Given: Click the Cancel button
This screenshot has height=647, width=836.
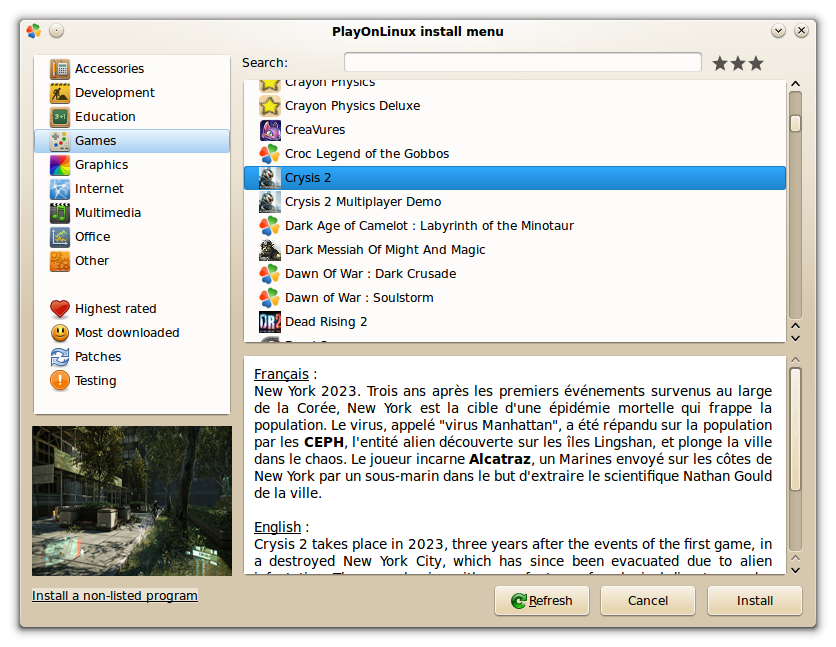Looking at the screenshot, I should click(x=648, y=601).
